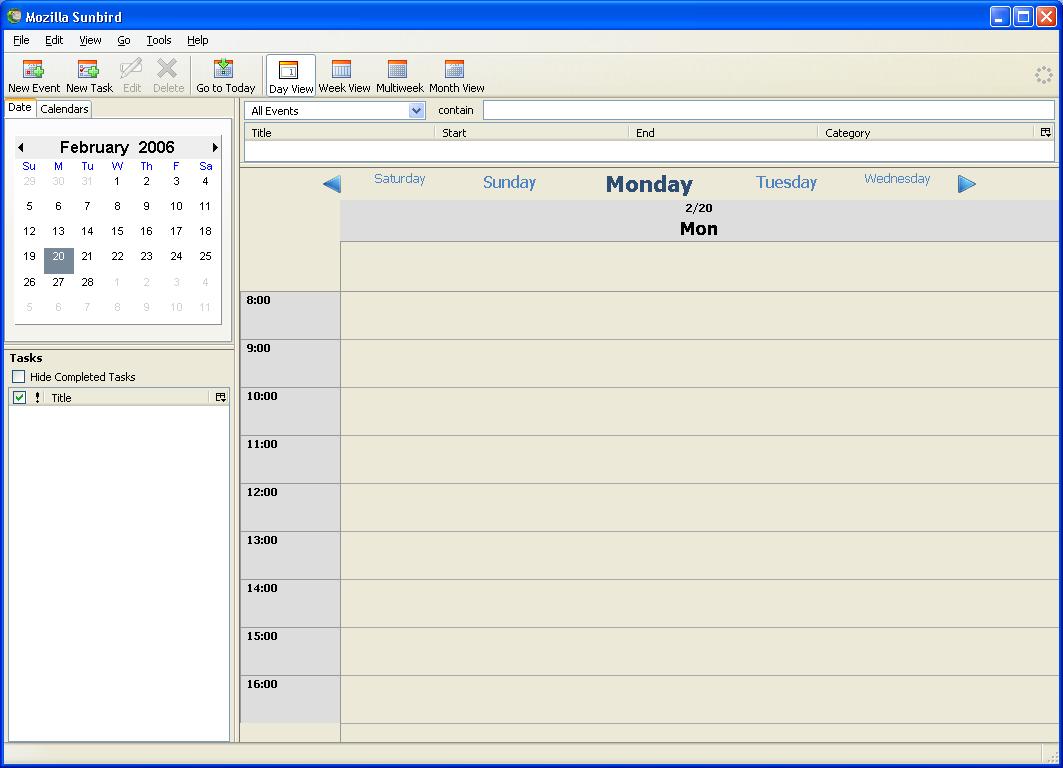Switch to Week View
This screenshot has width=1063, height=768.
tap(343, 70)
